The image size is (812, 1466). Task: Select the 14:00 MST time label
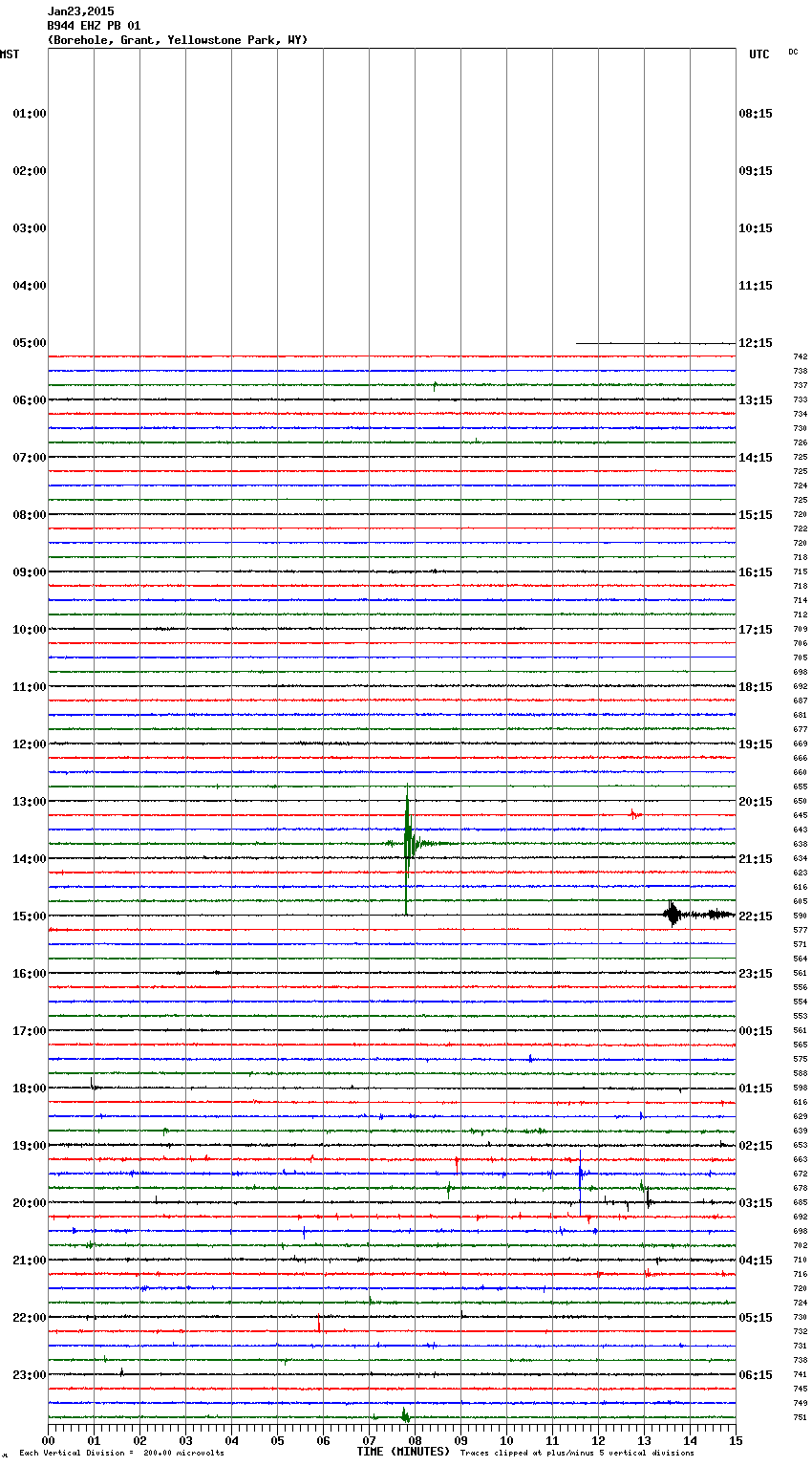[x=30, y=859]
